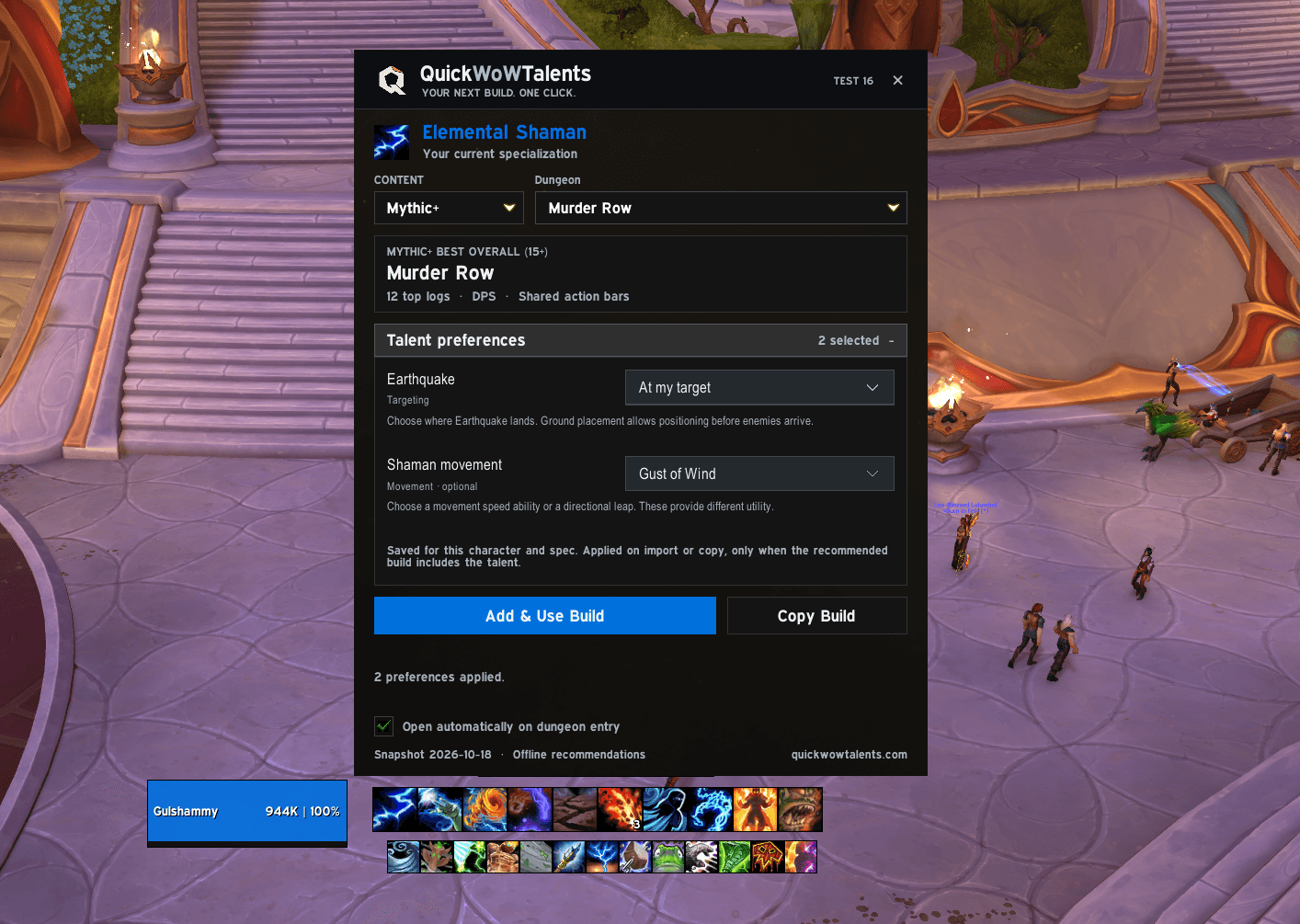
Task: Click the 'Snapshot 2026-10-18' text
Action: tap(433, 755)
